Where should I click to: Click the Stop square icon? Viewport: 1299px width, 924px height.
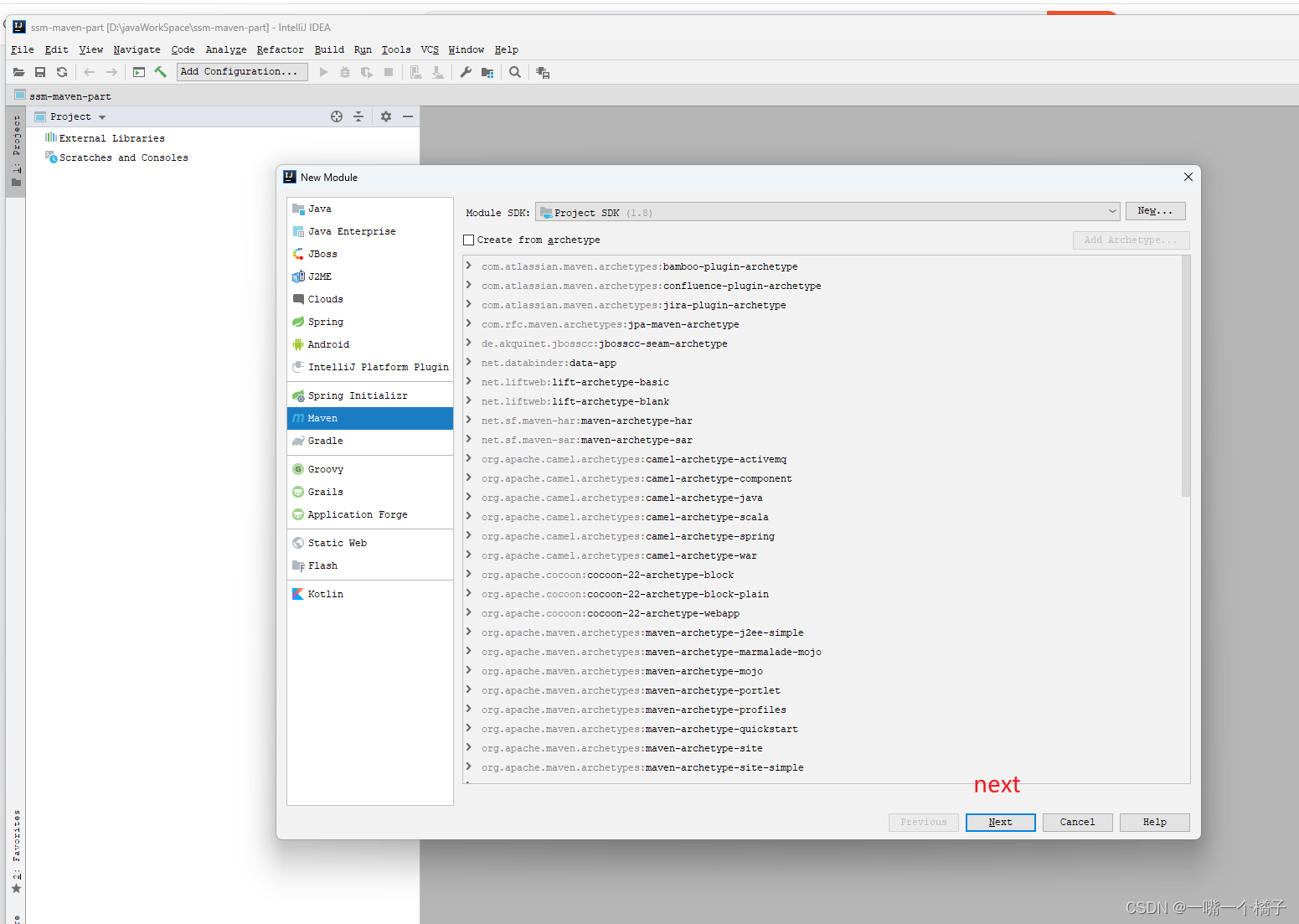[x=389, y=72]
